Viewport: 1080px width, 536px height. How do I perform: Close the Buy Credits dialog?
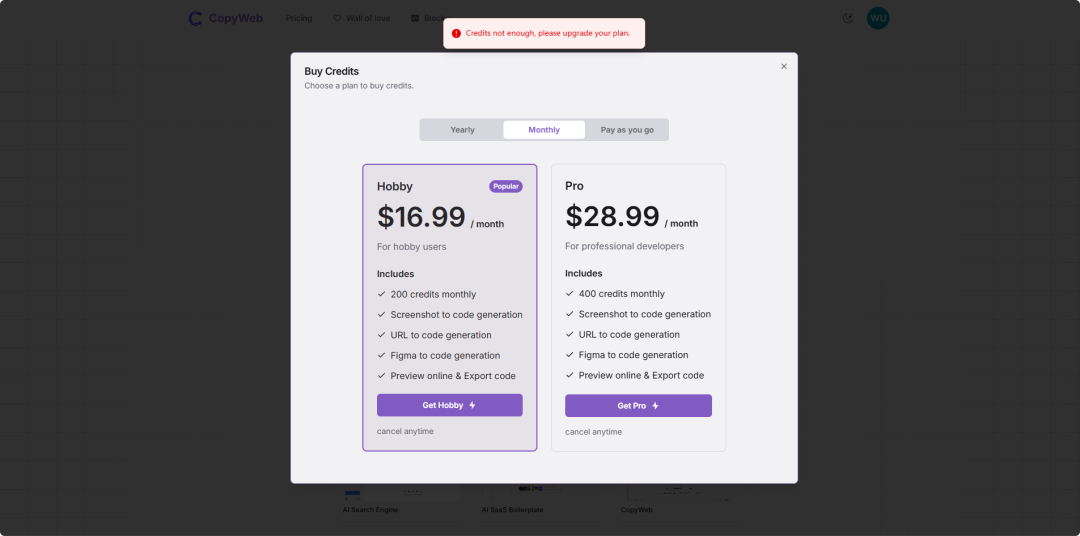point(784,67)
